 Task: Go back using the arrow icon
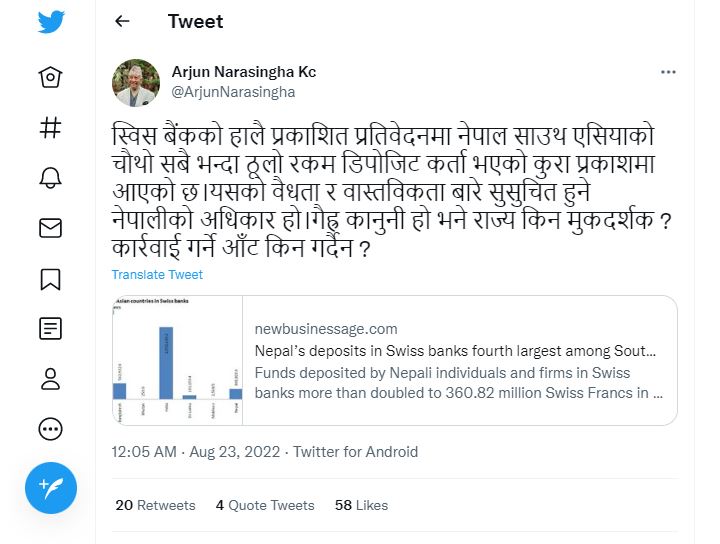(x=122, y=21)
